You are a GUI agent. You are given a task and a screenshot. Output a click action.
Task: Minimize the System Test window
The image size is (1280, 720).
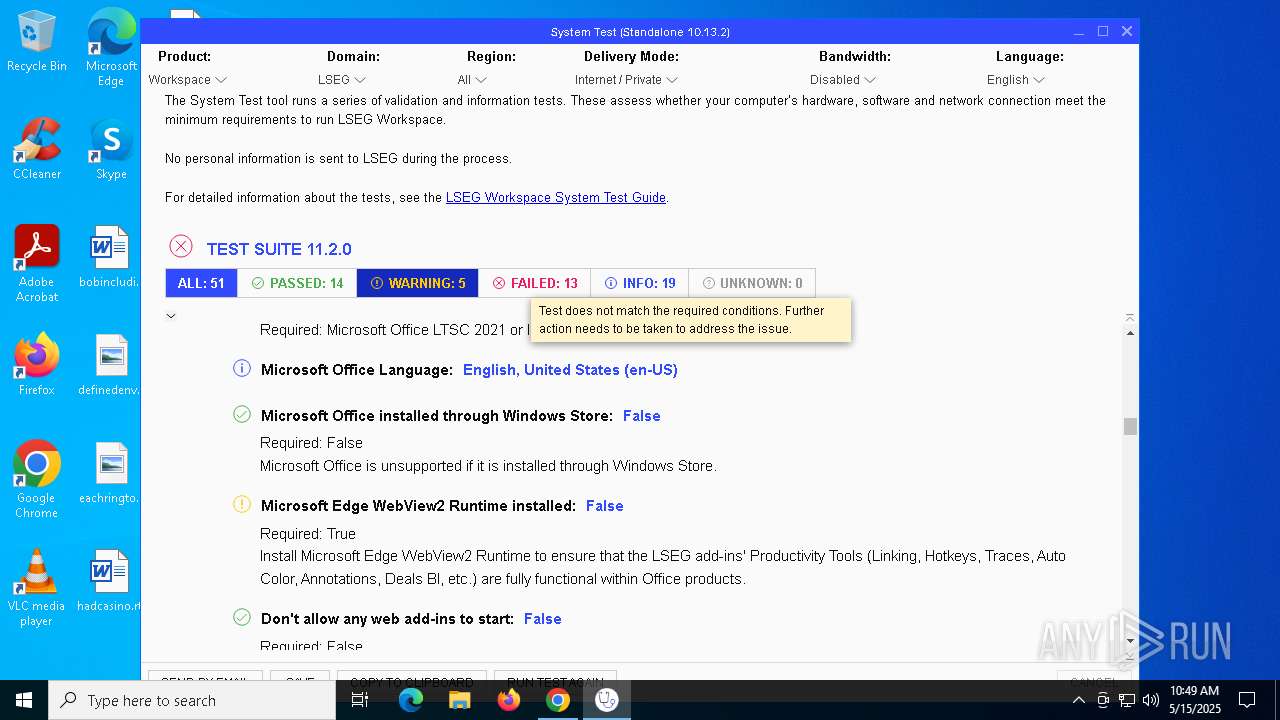[1080, 31]
